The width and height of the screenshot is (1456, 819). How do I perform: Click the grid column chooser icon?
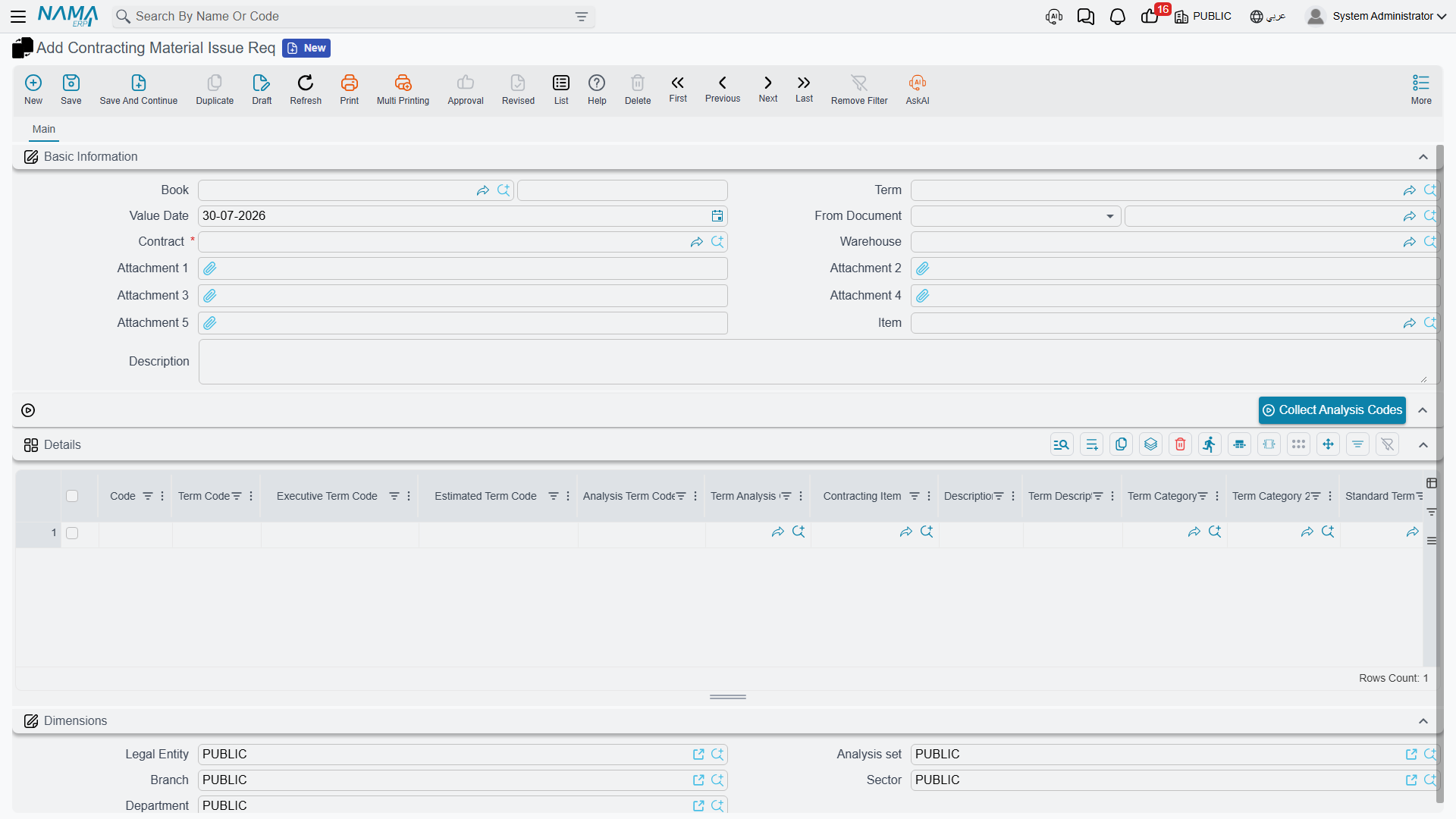coord(1432,483)
